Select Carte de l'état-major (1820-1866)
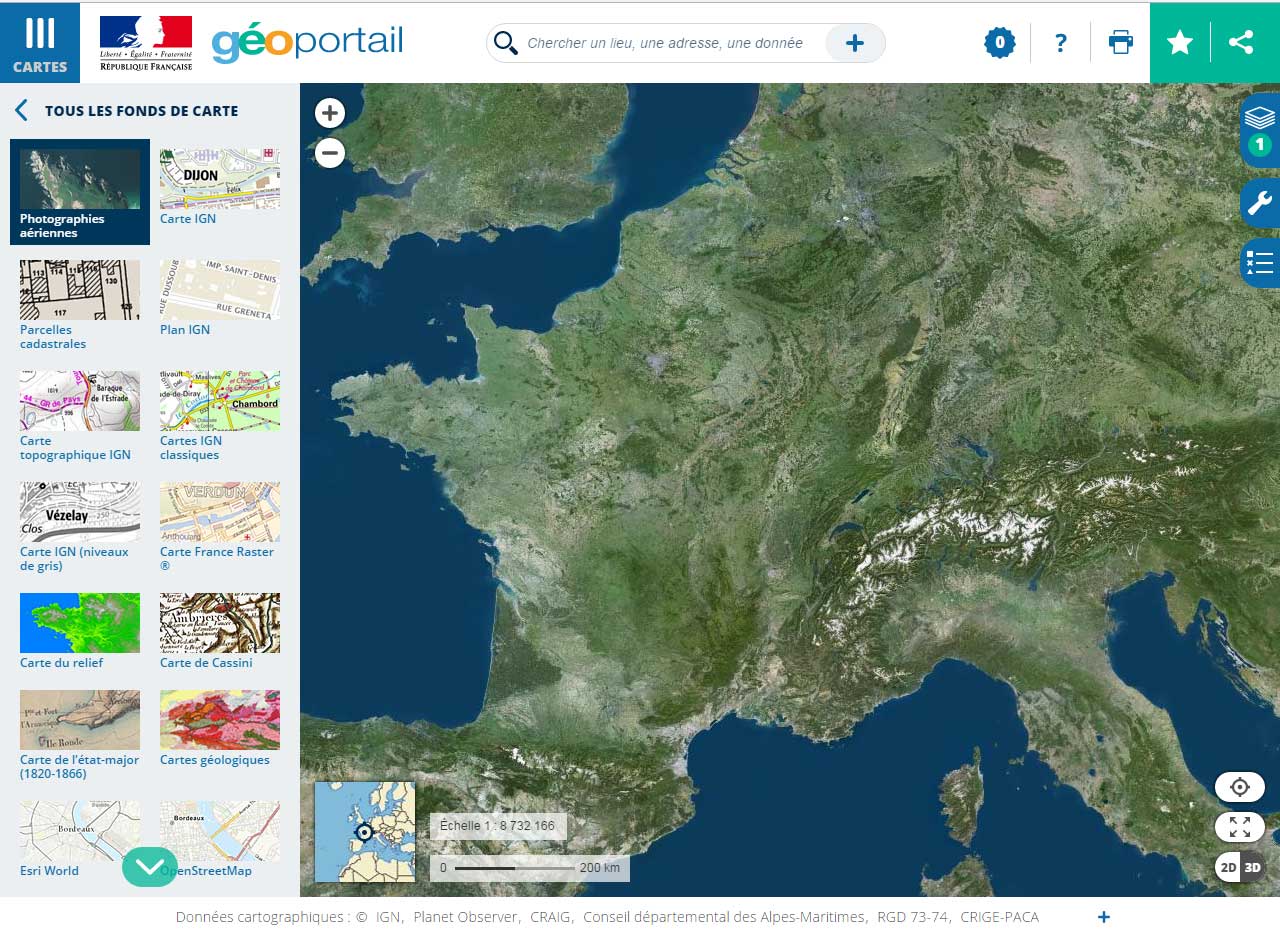The width and height of the screenshot is (1280, 937). coord(80,735)
